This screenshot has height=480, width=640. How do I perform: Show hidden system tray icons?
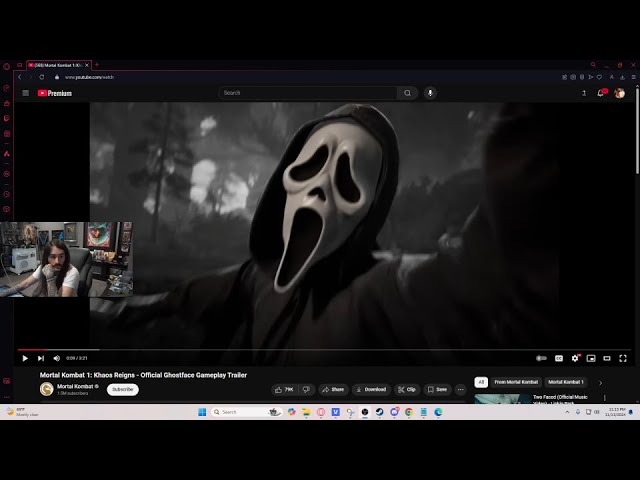[567, 412]
